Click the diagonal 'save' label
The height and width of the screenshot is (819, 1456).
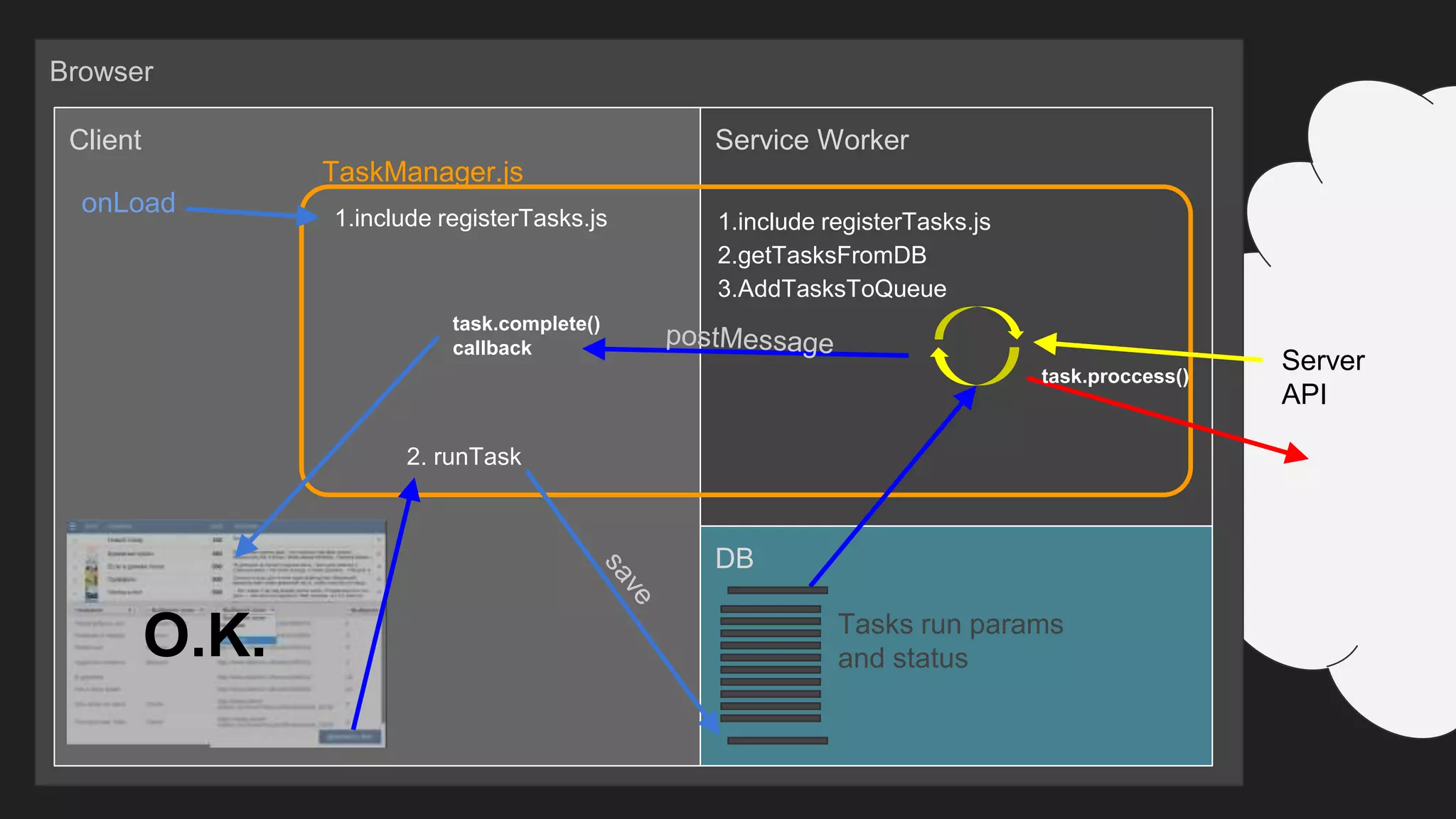[x=628, y=579]
